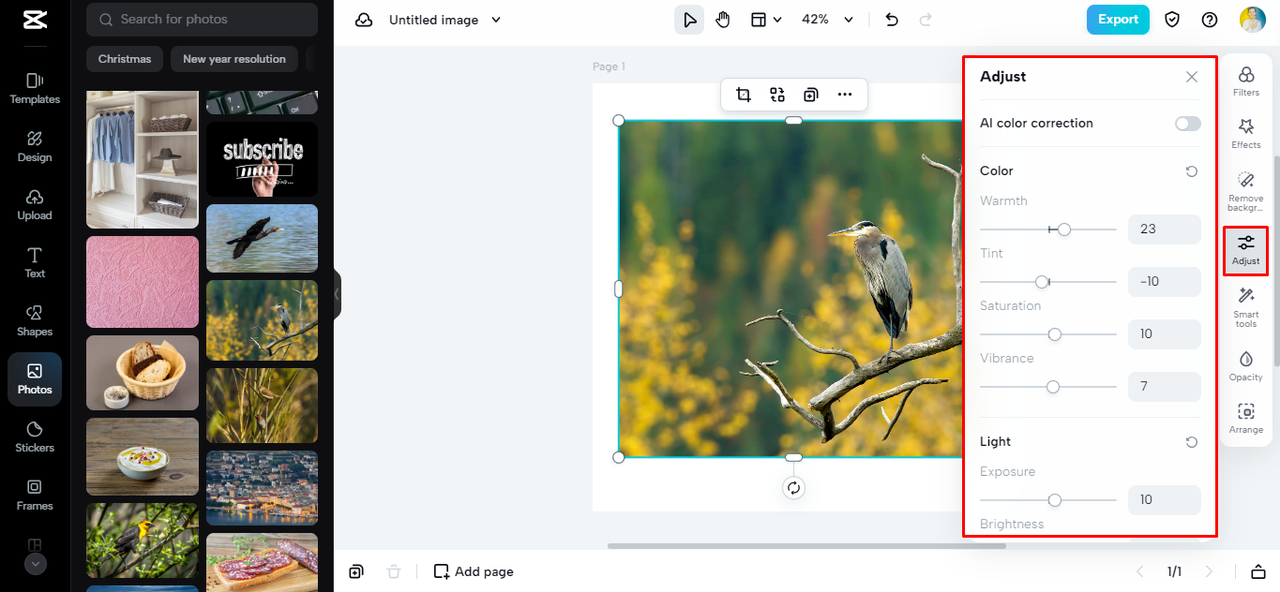Image resolution: width=1280 pixels, height=592 pixels.
Task: Click the CapCut logo icon
Action: click(35, 20)
